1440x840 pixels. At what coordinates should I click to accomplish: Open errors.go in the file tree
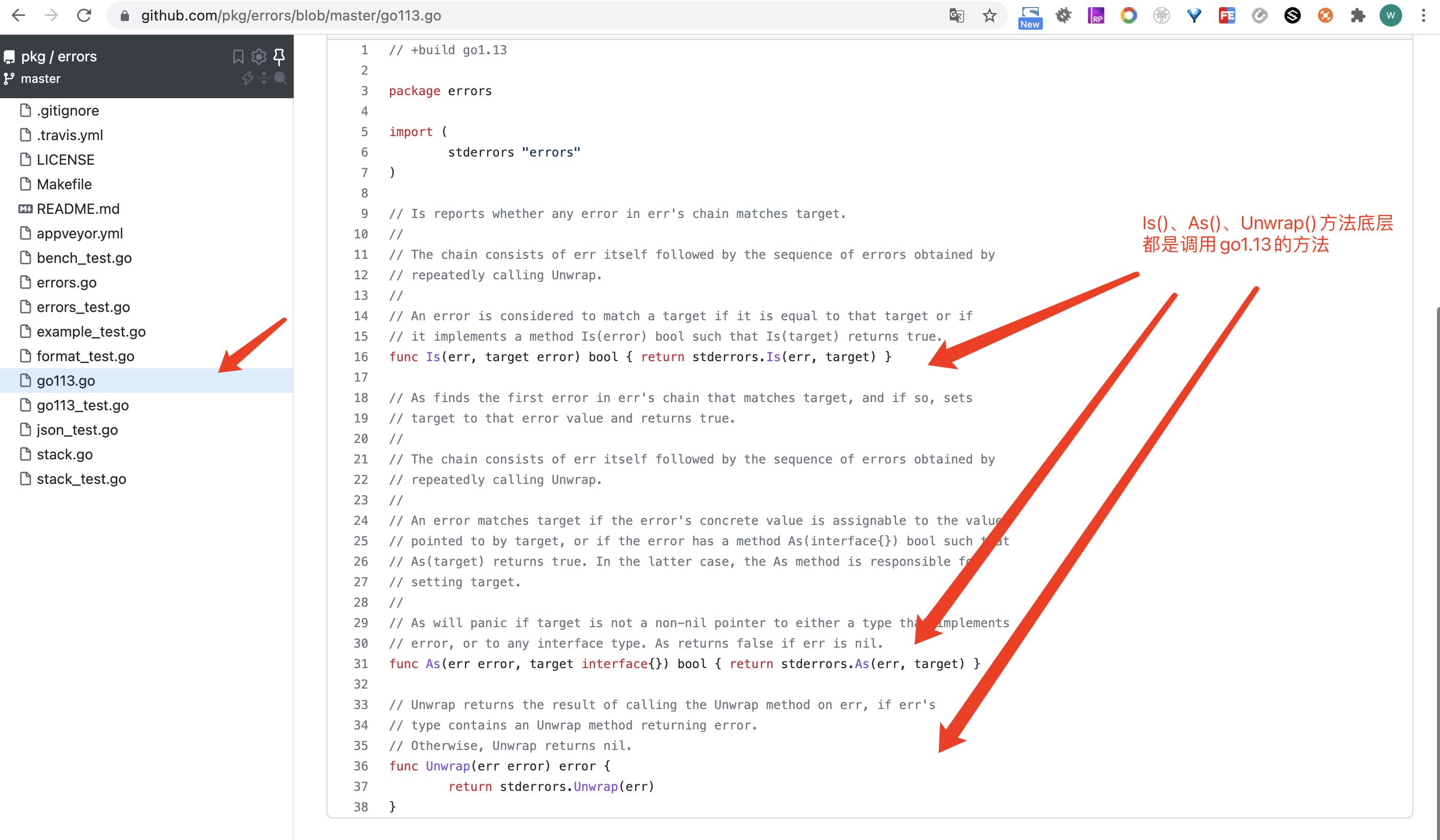[67, 282]
